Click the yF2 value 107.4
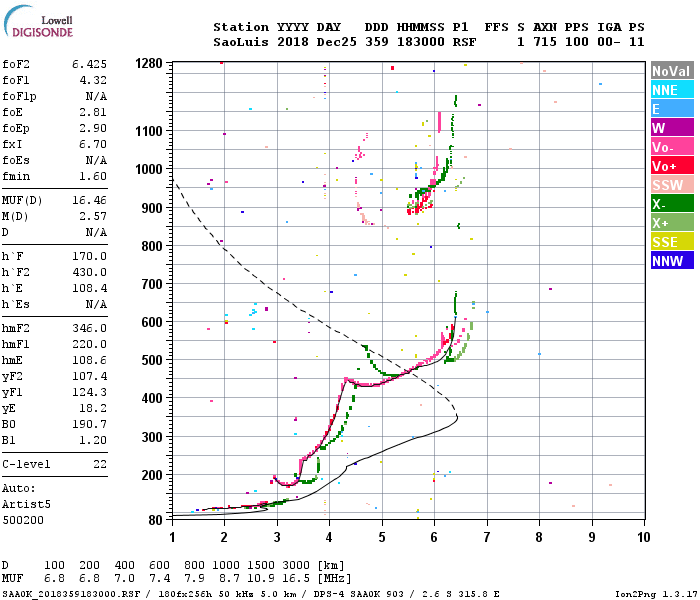Screen dimensions: 700x600 [89, 377]
